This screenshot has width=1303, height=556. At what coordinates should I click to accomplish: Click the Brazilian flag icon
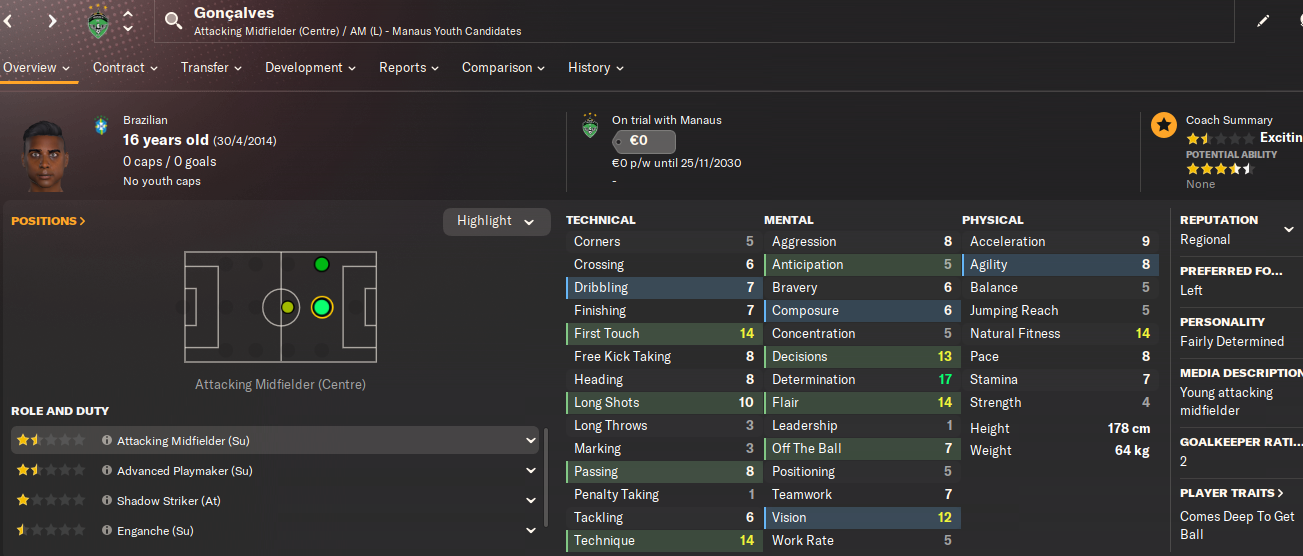pos(101,126)
